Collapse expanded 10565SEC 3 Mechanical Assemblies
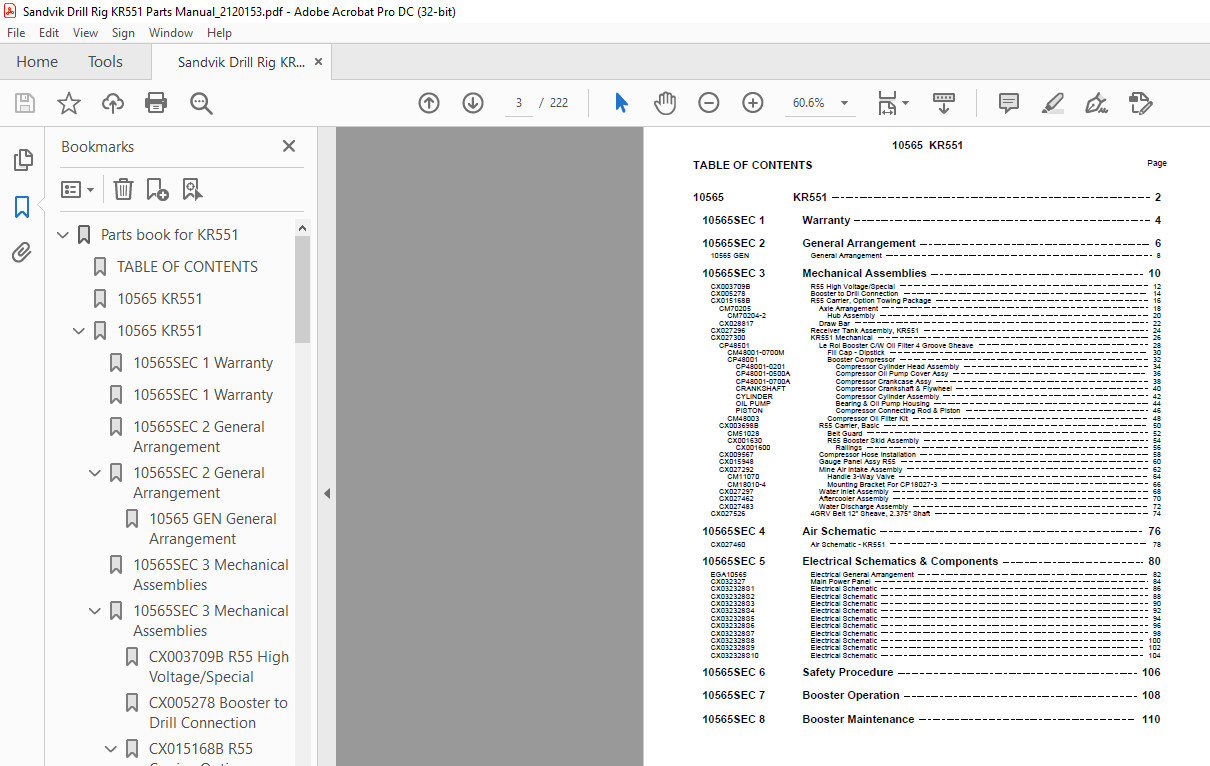The width and height of the screenshot is (1210, 766). tap(95, 611)
